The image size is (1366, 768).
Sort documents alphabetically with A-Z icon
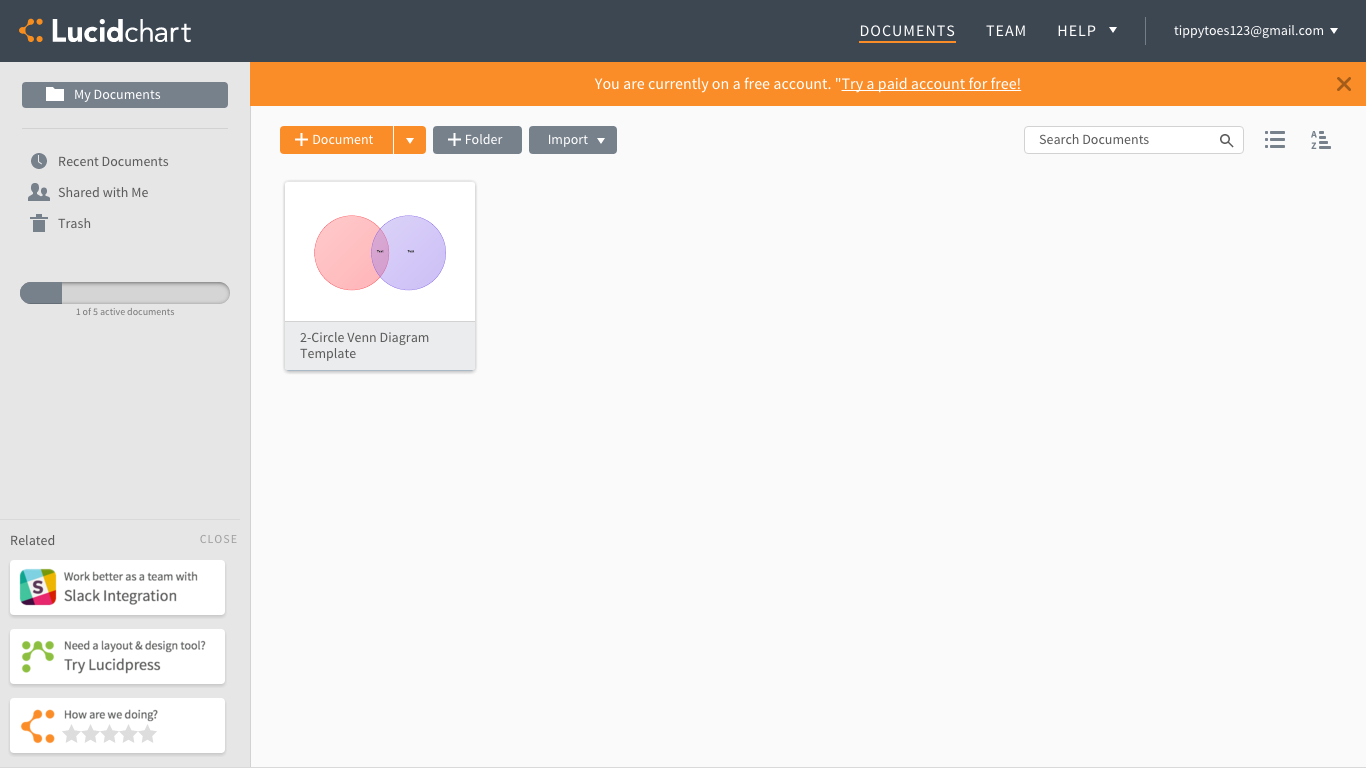1321,140
